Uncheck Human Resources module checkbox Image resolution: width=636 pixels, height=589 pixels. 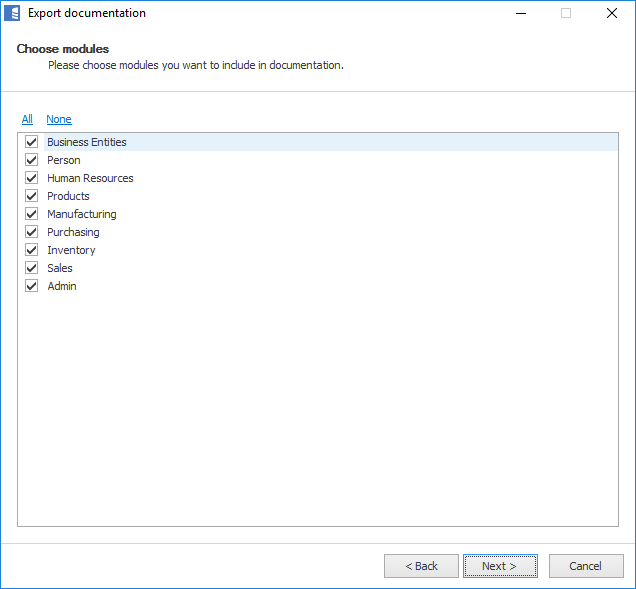point(32,178)
